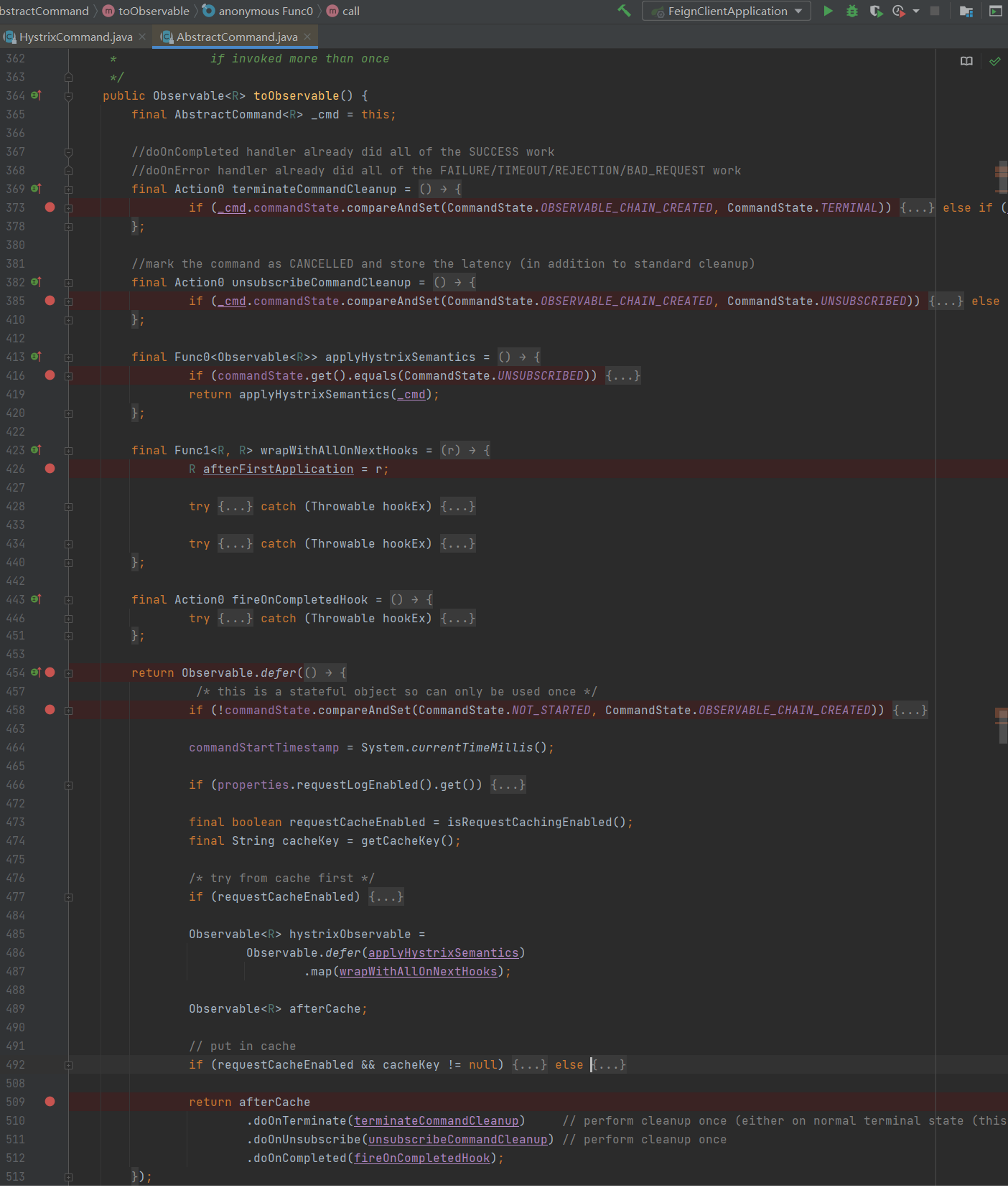
Task: Click the AbstractCommand.java tab class icon
Action: coord(167,37)
